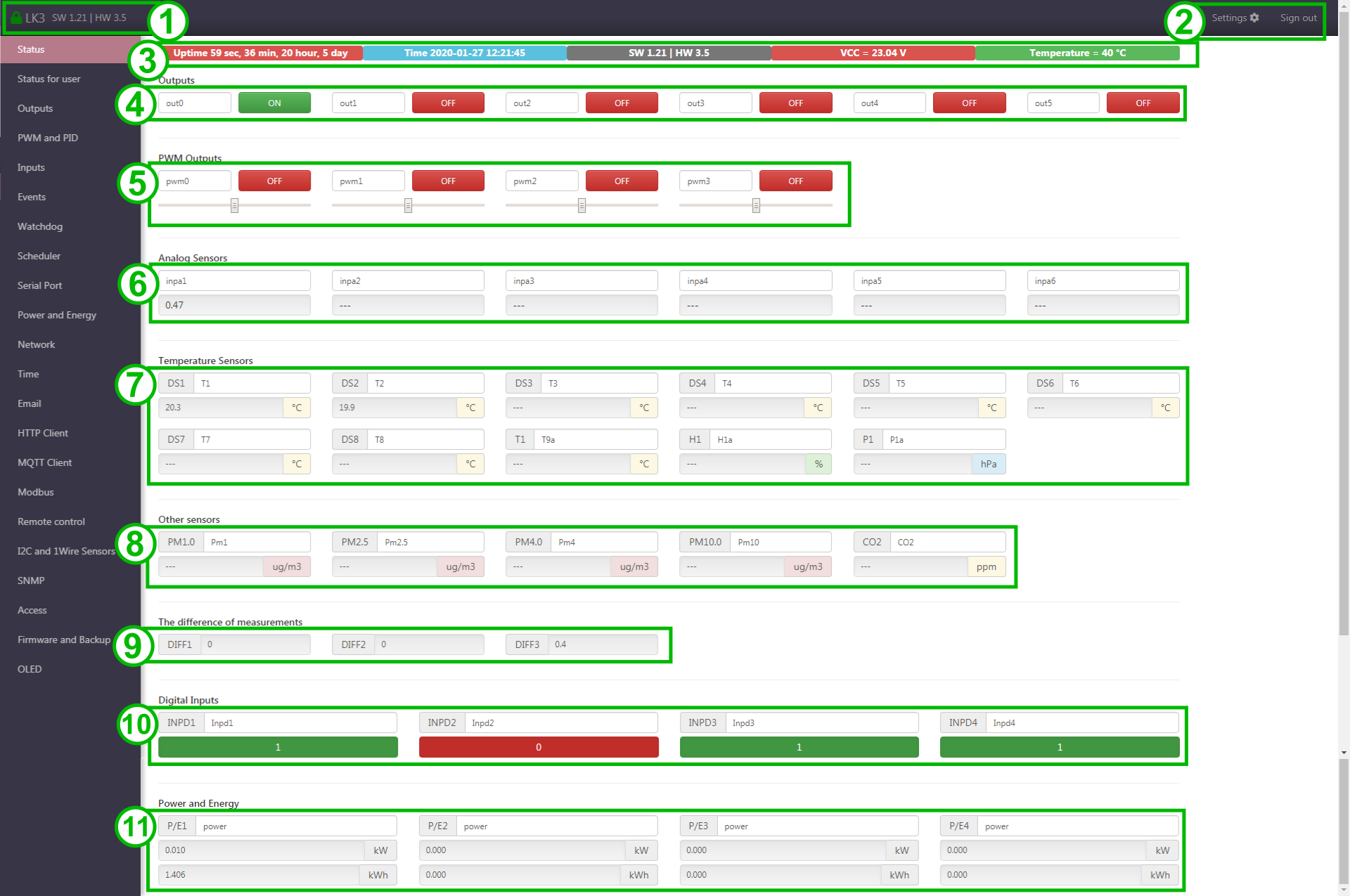This screenshot has width=1350, height=896.
Task: Click INPD1 green status bar showing 1
Action: pos(278,747)
